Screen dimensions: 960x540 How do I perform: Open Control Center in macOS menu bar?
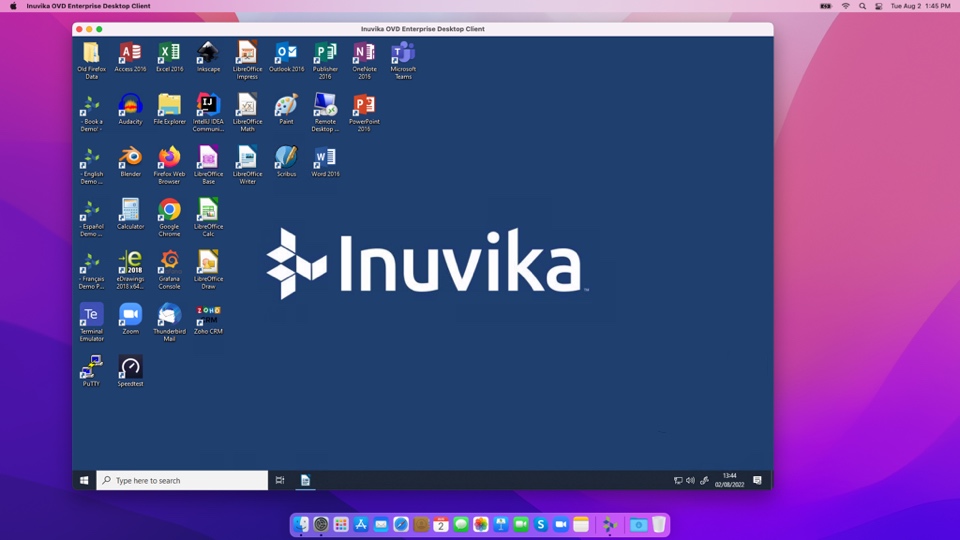pyautogui.click(x=879, y=6)
